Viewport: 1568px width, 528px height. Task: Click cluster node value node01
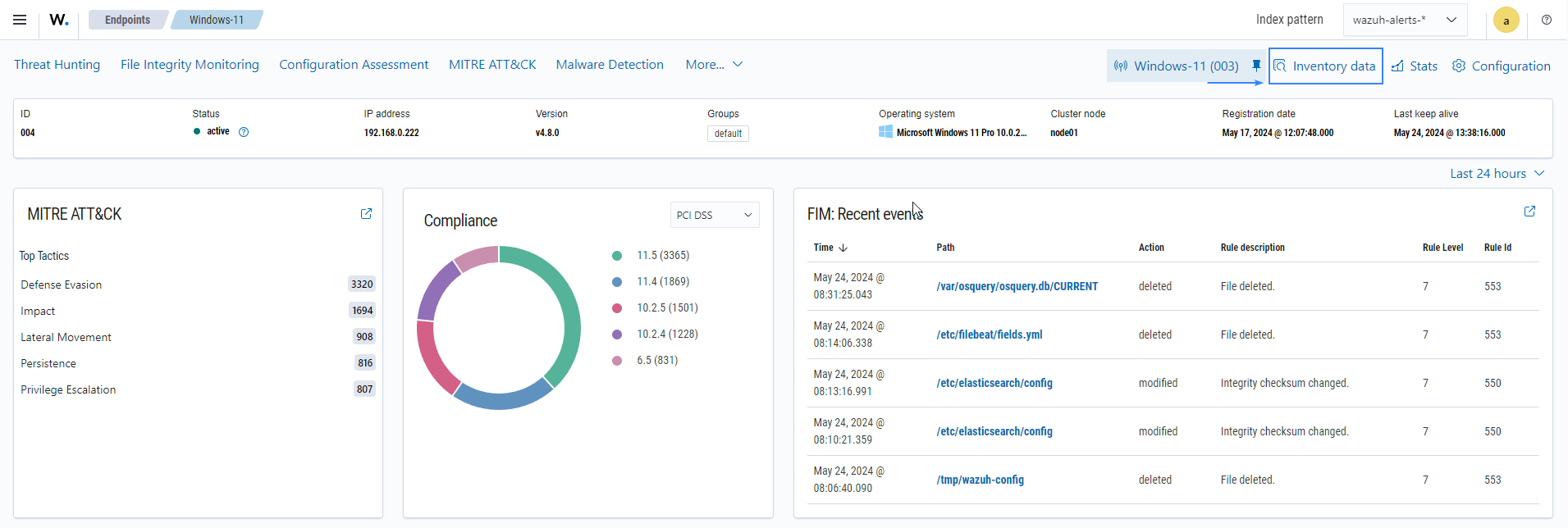(x=1064, y=133)
